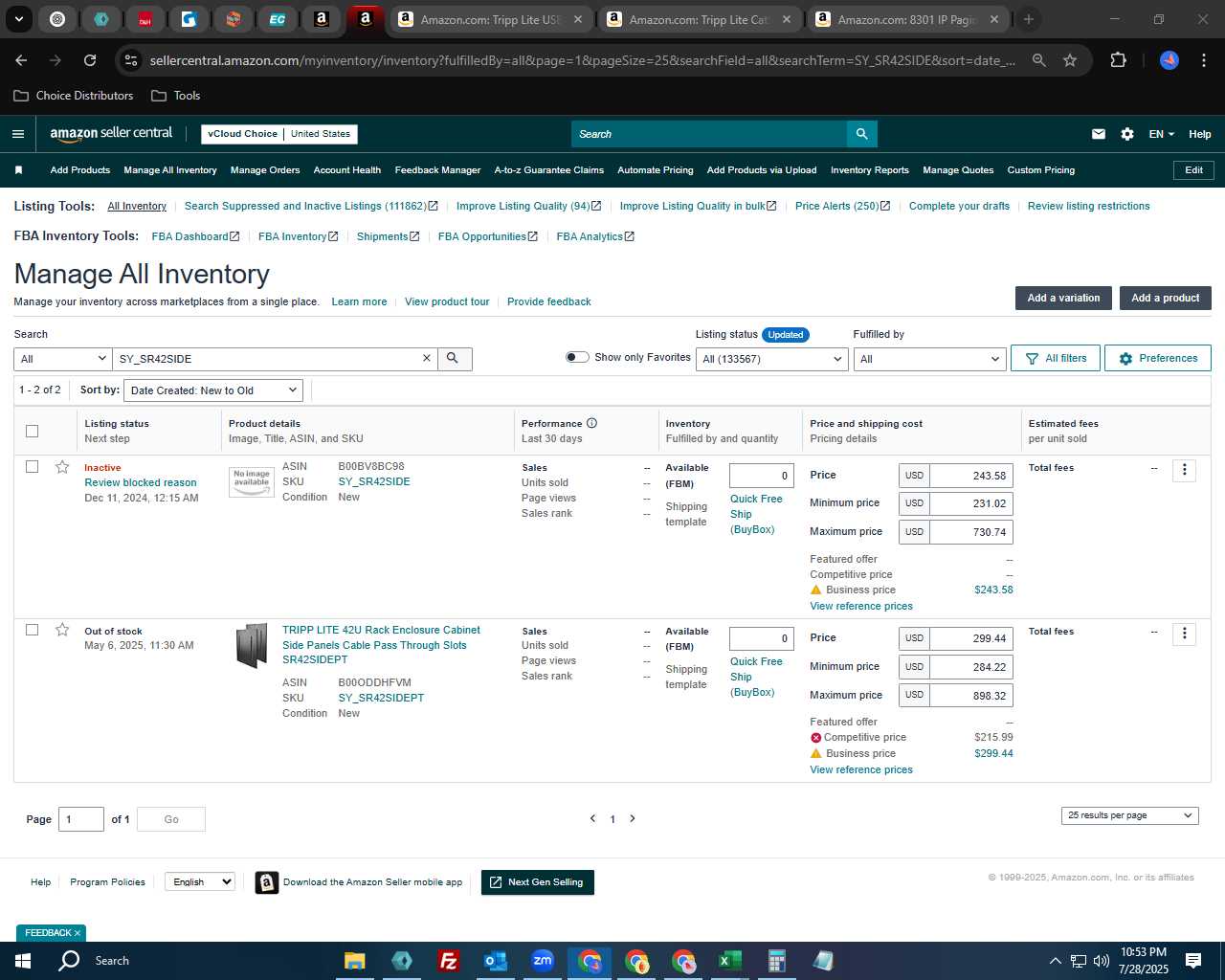The width and height of the screenshot is (1225, 980).
Task: Open the browser extensions puzzle icon
Action: [x=1118, y=60]
